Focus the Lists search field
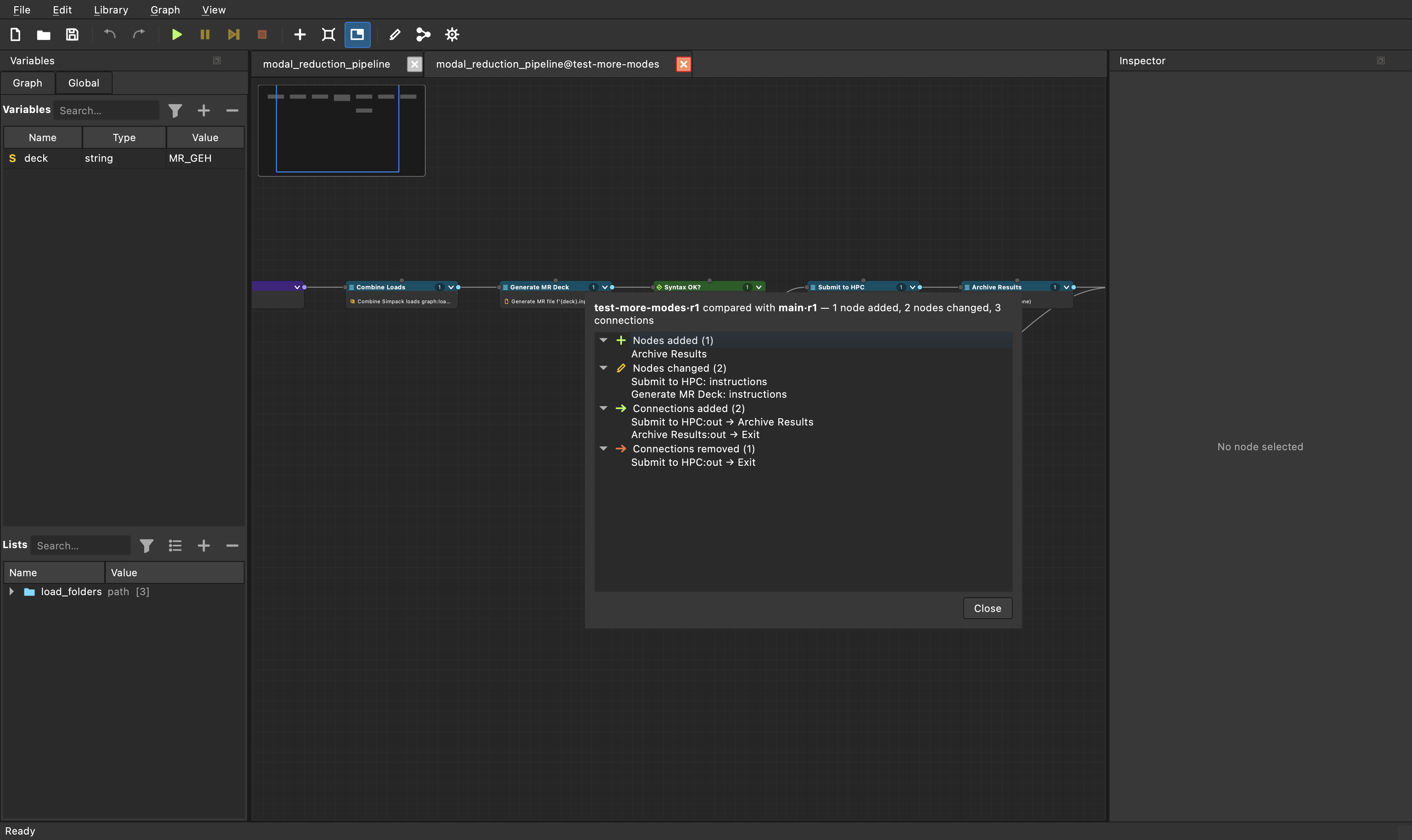The height and width of the screenshot is (840, 1412). 80,546
